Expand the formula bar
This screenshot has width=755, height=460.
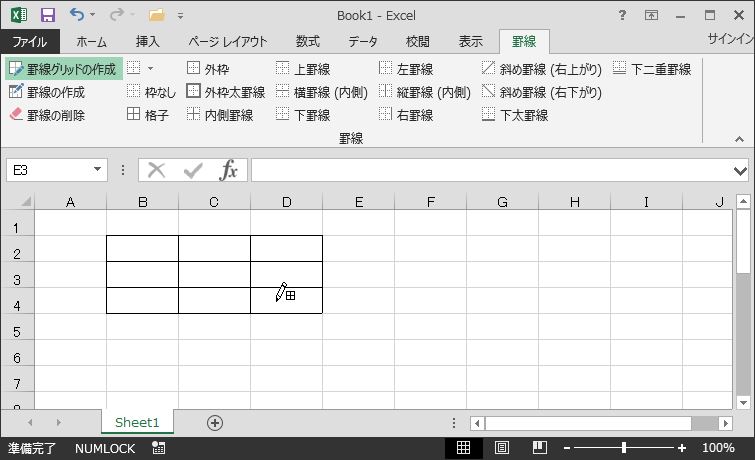point(740,171)
